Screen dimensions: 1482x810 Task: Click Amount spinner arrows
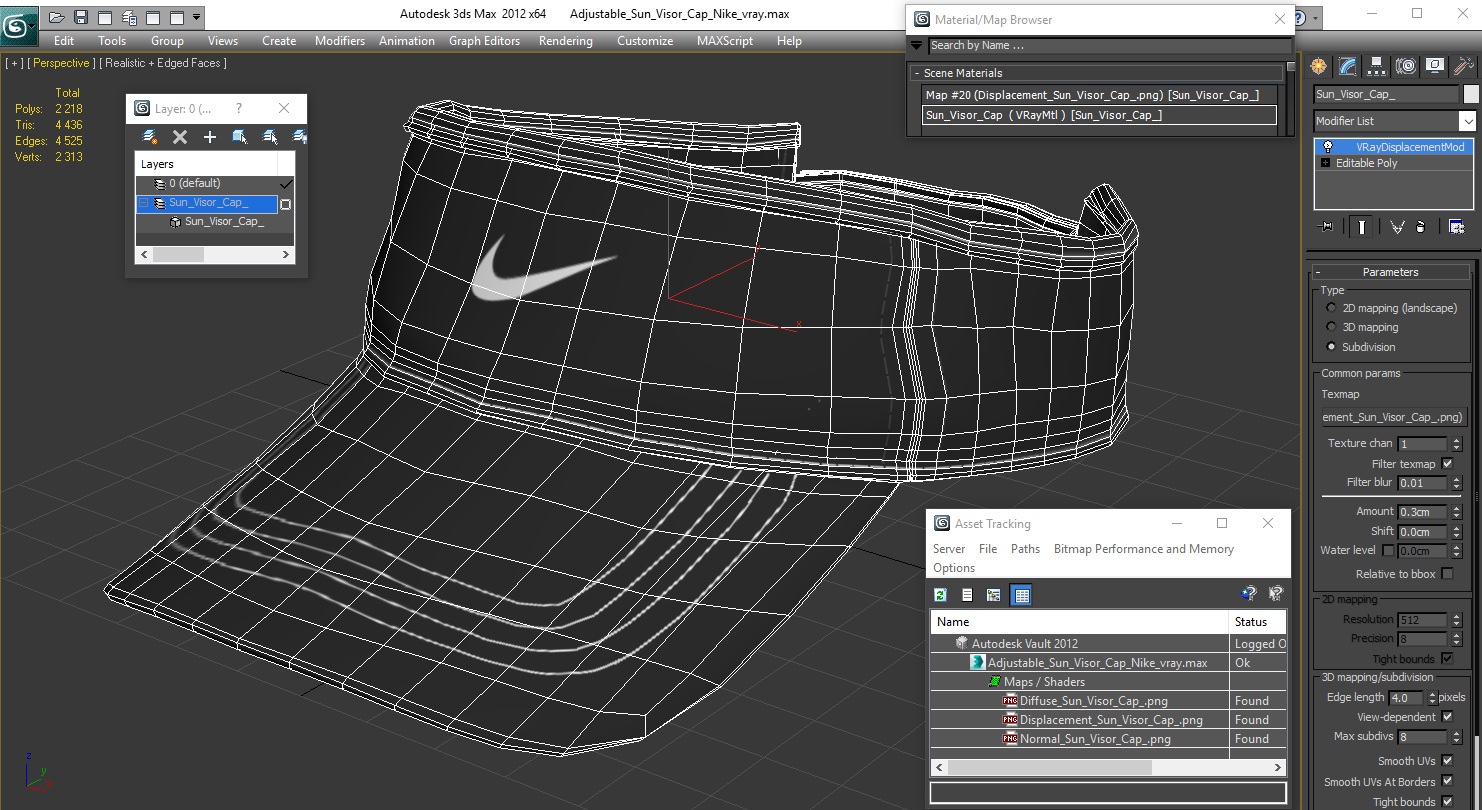[1456, 512]
